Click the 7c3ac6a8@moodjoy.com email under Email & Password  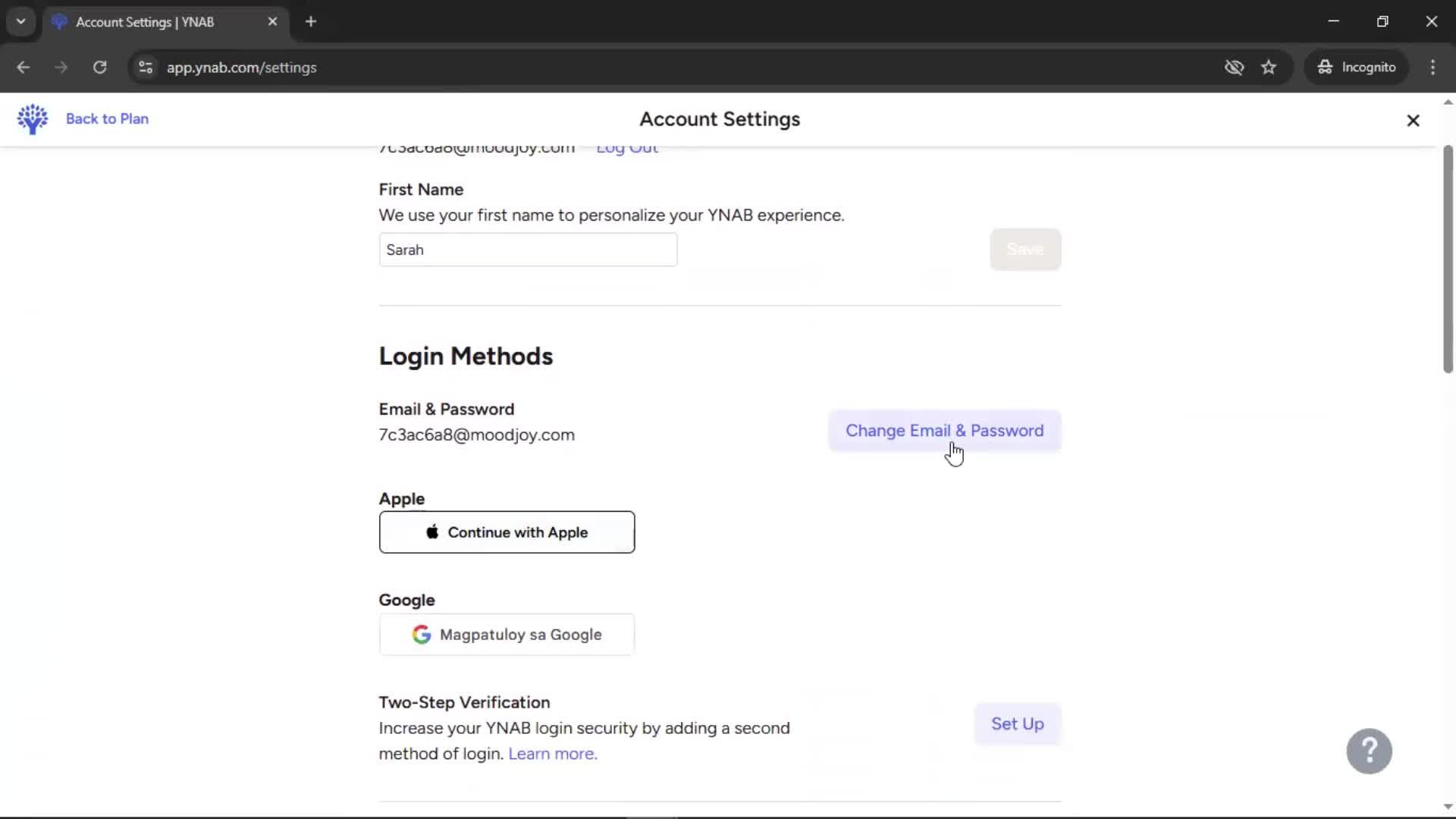click(x=476, y=435)
